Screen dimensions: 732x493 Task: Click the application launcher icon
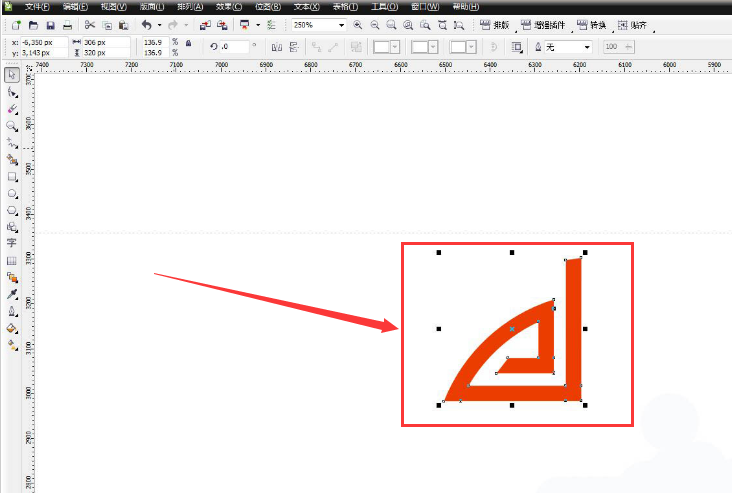point(245,25)
